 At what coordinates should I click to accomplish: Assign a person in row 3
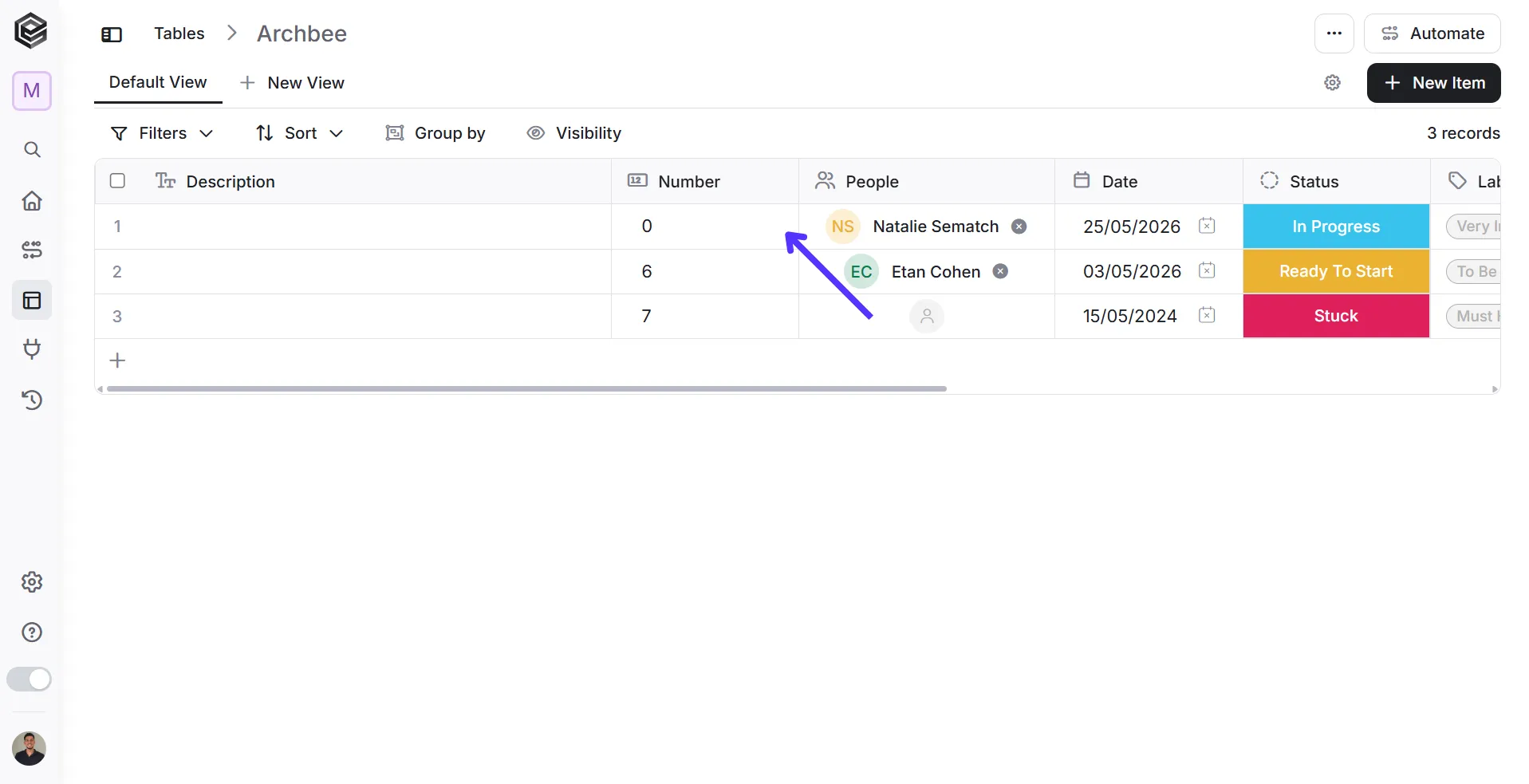[927, 317]
